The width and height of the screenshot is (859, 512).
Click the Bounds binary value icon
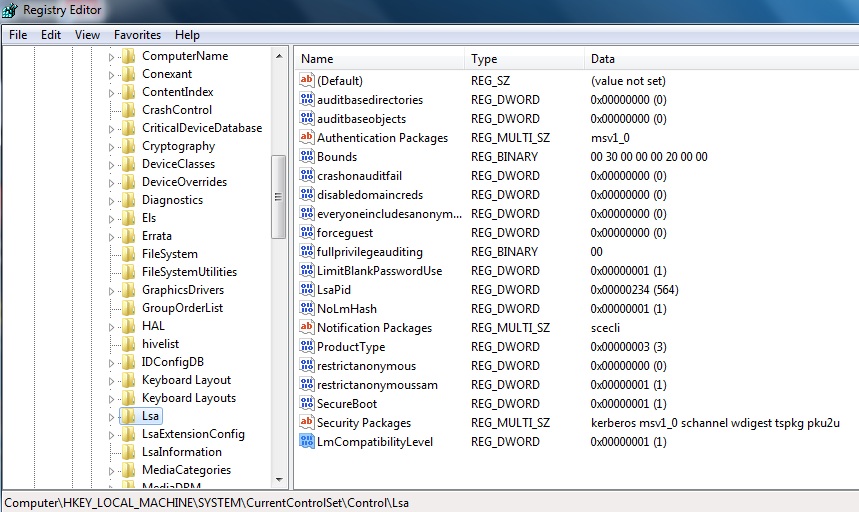(307, 156)
